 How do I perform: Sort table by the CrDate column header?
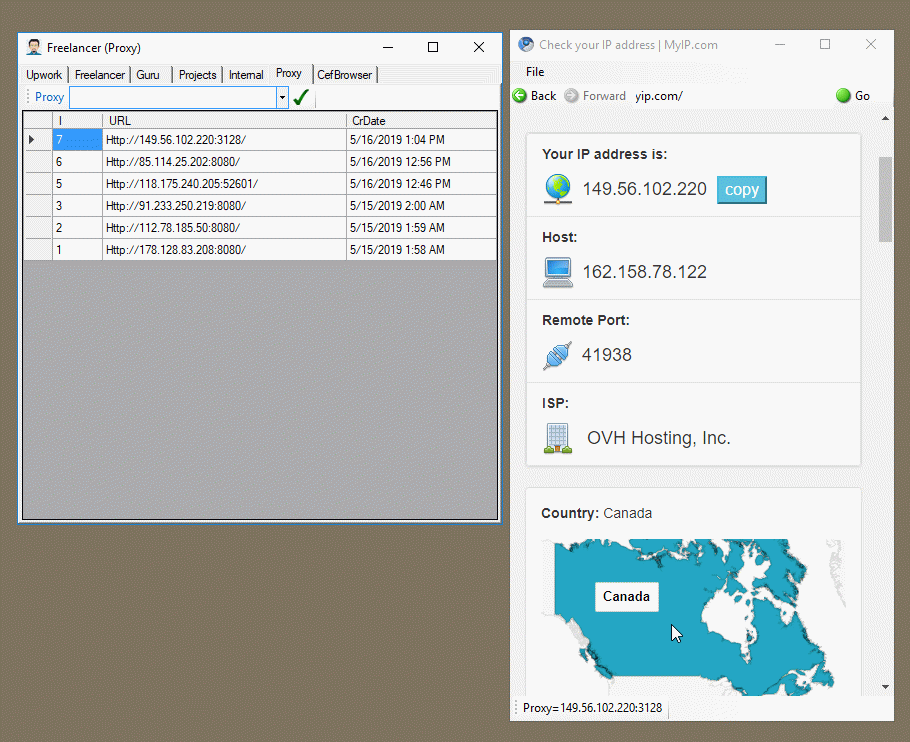(x=422, y=121)
